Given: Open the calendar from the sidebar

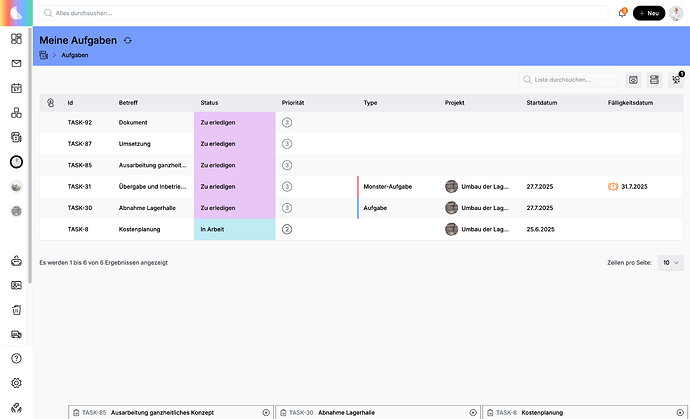Looking at the screenshot, I should point(16,88).
